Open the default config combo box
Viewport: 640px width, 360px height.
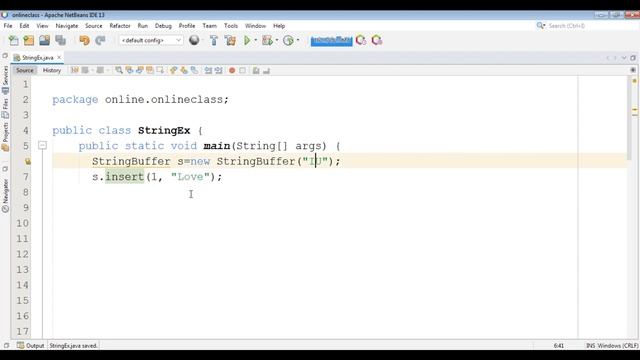(151, 40)
